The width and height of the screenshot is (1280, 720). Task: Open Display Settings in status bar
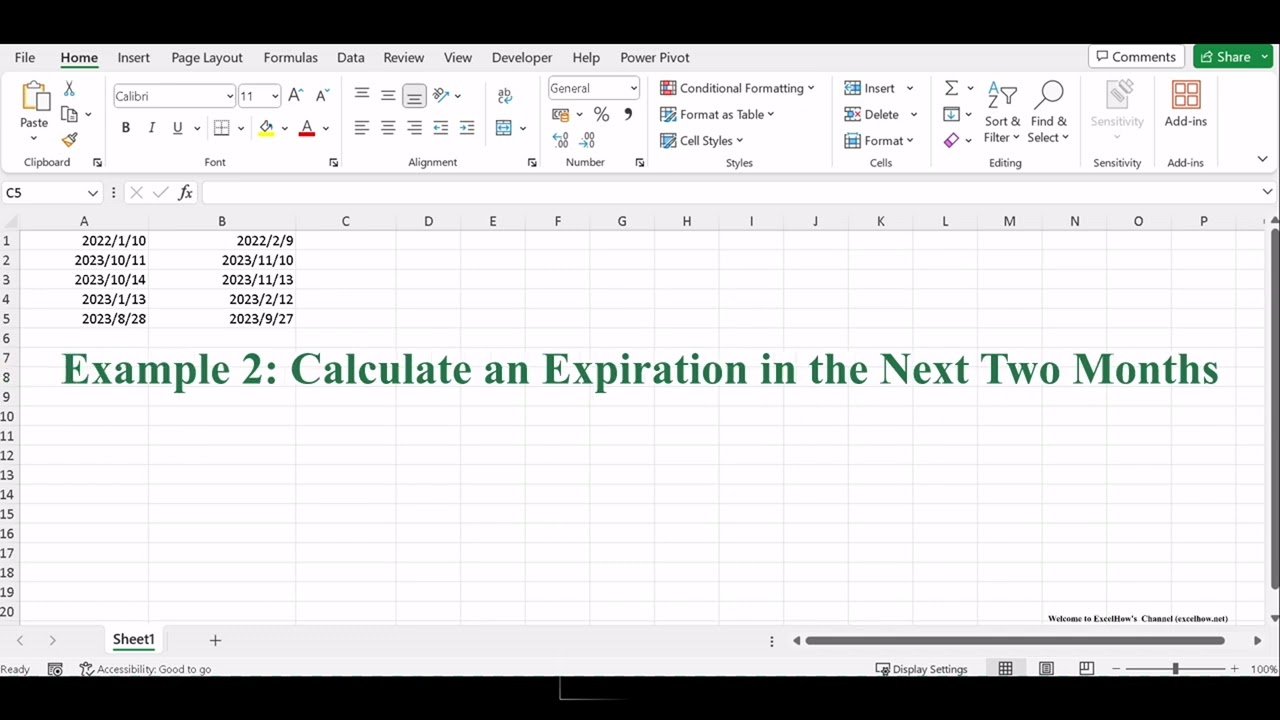click(921, 669)
